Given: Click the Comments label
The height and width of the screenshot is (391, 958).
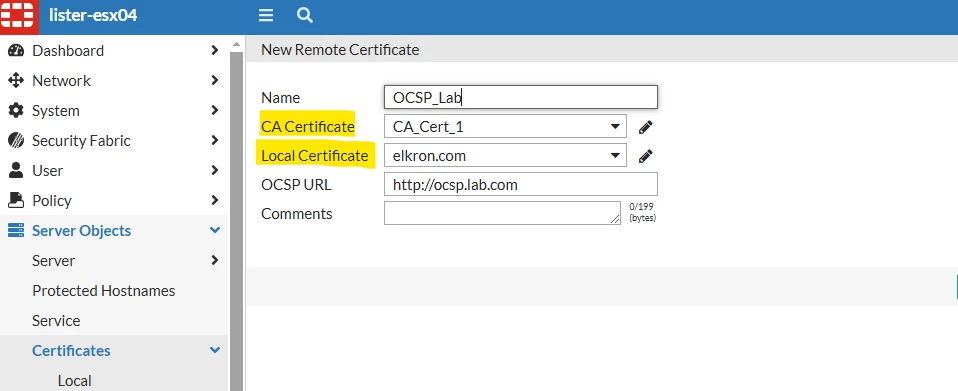Looking at the screenshot, I should click(297, 213).
